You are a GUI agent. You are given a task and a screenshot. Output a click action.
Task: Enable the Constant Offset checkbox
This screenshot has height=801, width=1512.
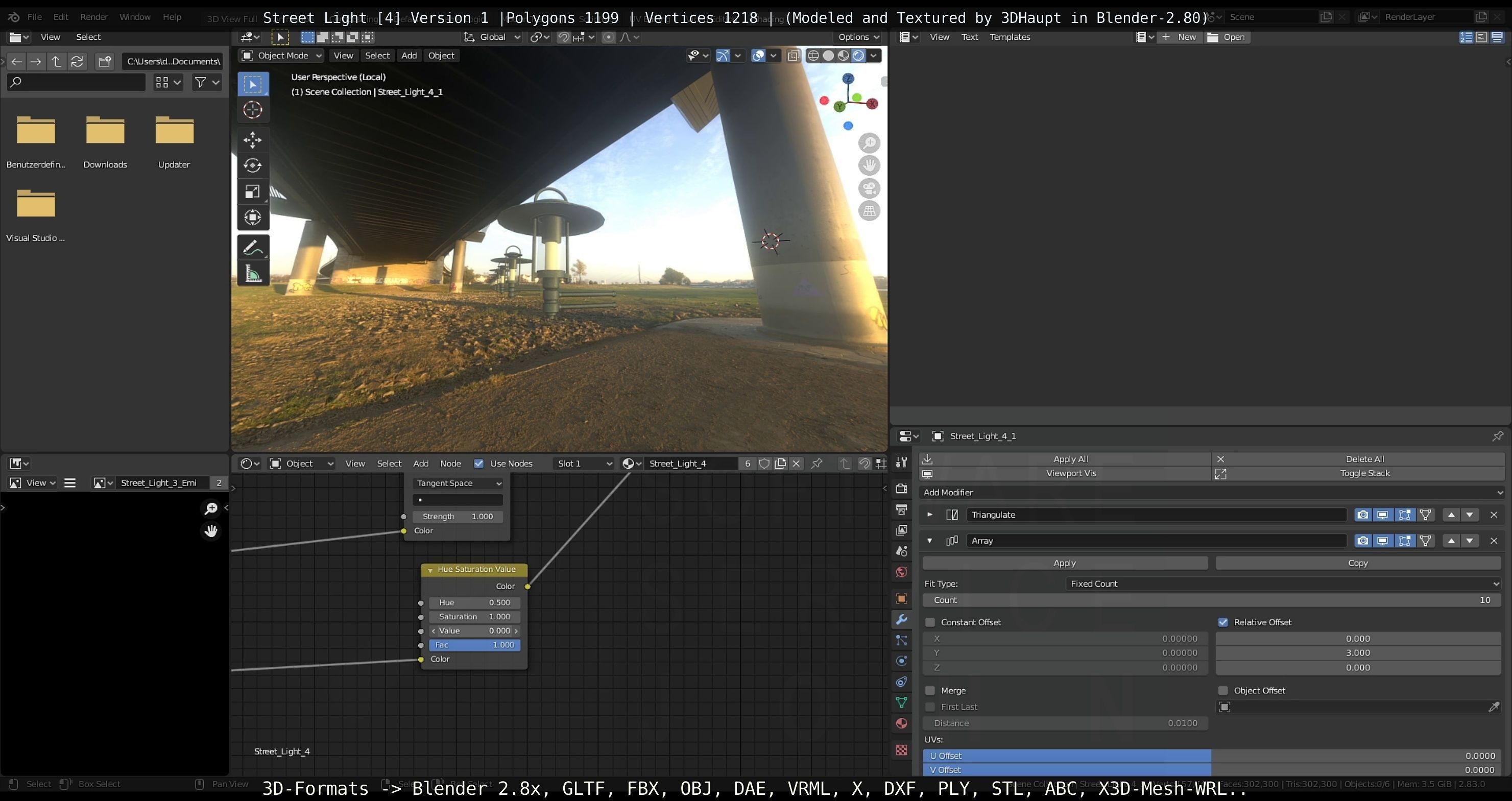[930, 622]
